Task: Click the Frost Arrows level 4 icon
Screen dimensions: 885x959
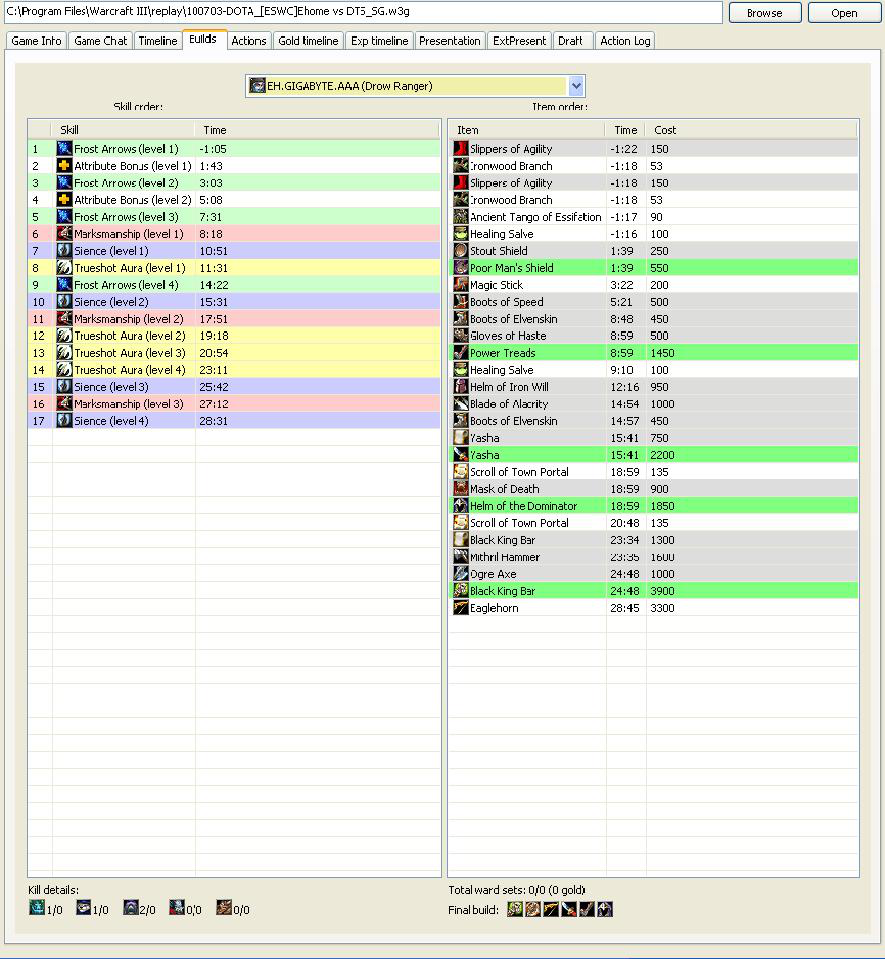Action: click(x=64, y=285)
